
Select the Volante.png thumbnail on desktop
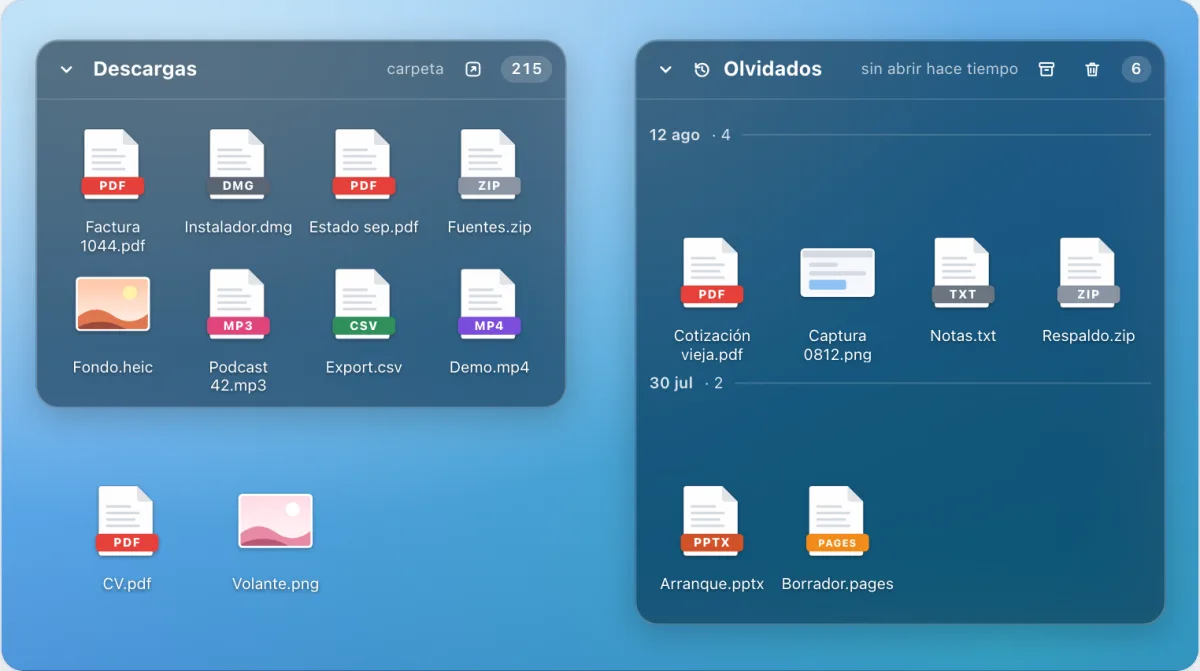tap(275, 521)
